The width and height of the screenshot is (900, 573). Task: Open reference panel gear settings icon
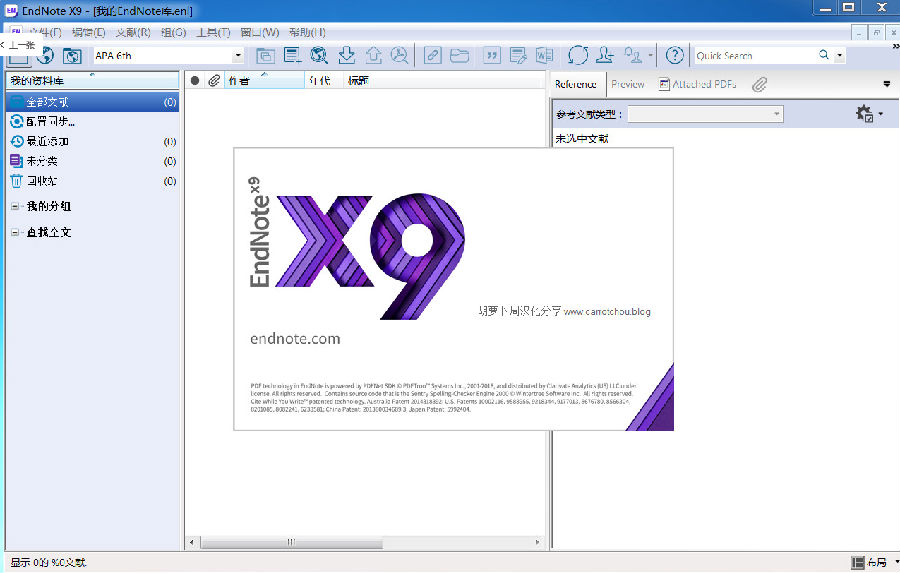coord(864,114)
